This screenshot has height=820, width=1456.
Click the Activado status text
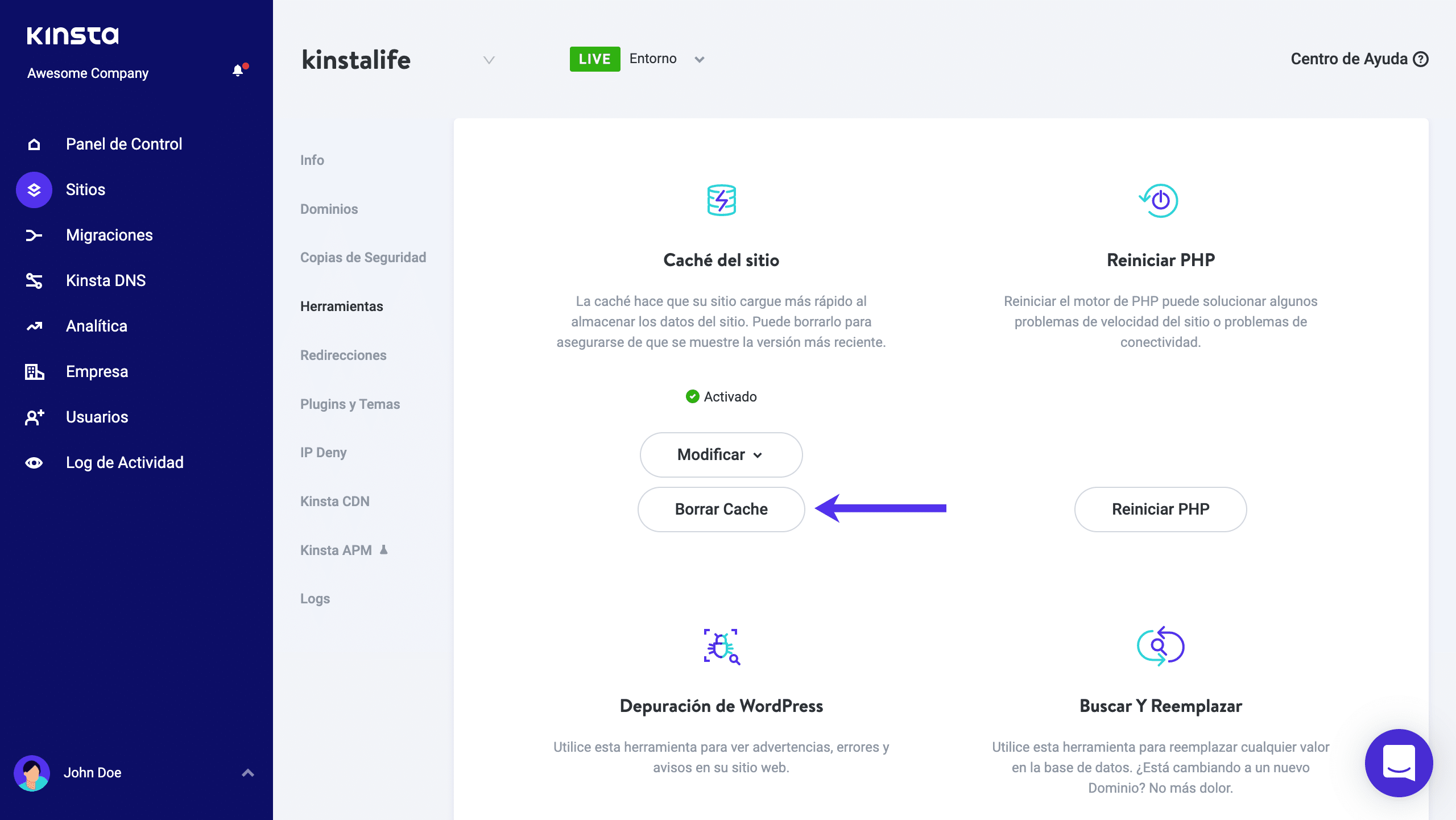(730, 397)
